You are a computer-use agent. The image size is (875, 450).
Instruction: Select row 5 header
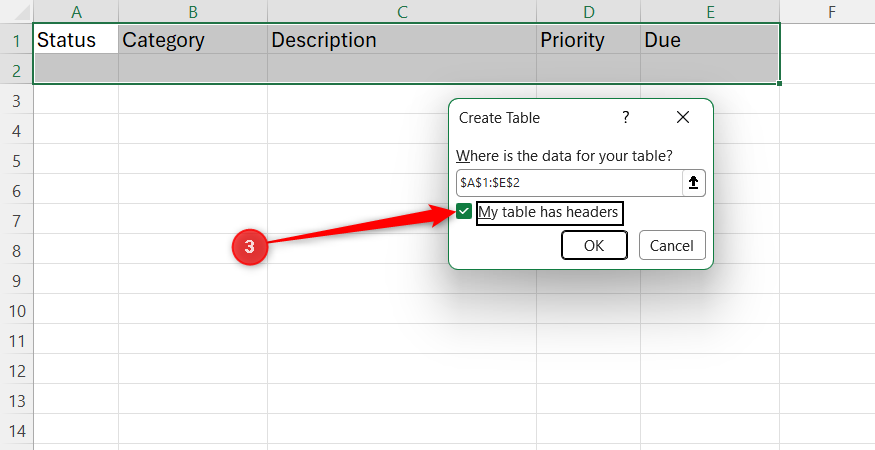point(16,160)
